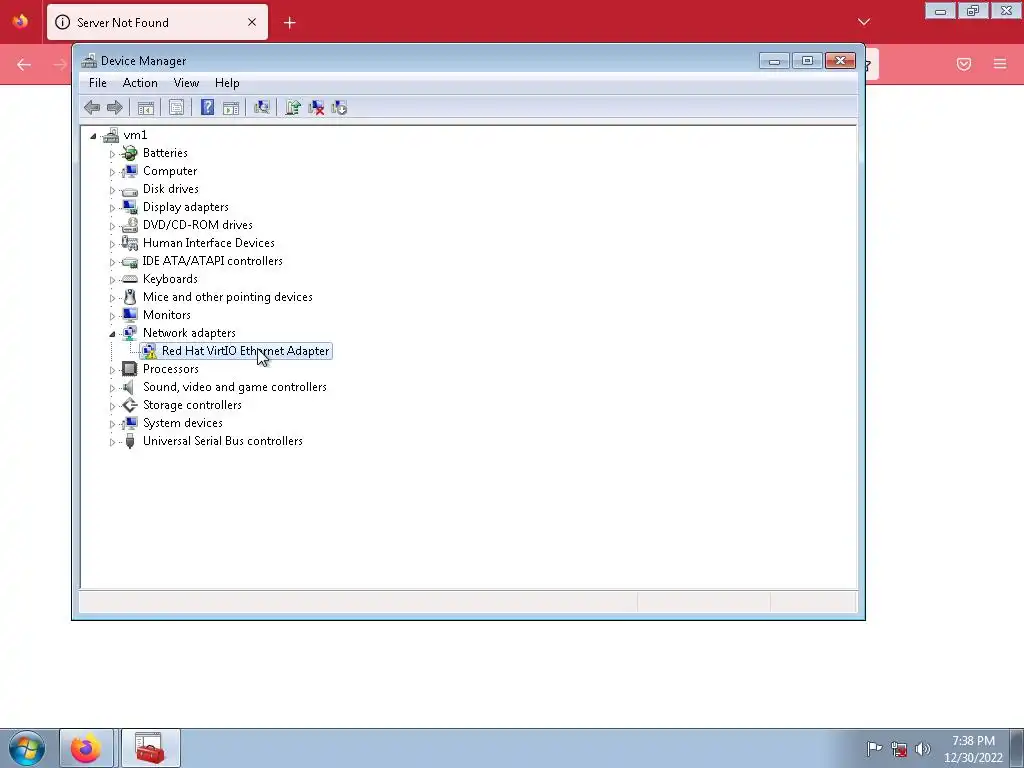
Task: Toggle the Show/Hide Action Pane toolbar icon
Action: (231, 108)
